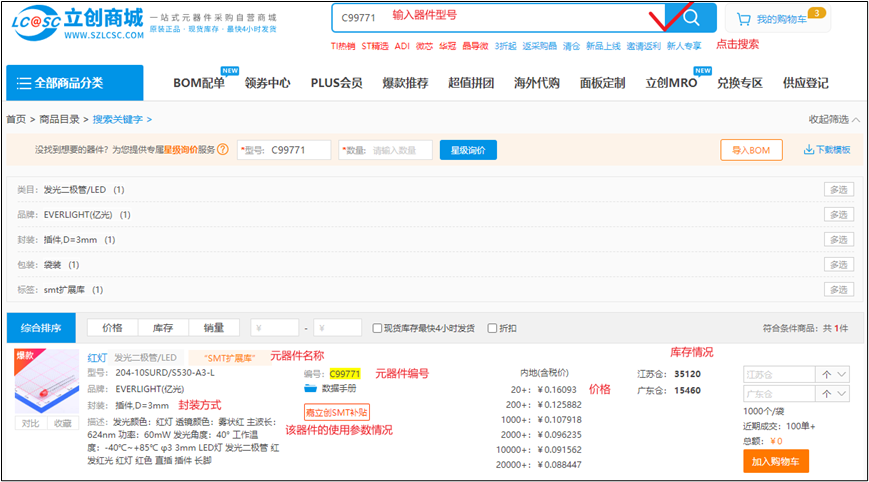Open the 江苏仓 quantity dropdown
Viewport: 869px width, 482px height.
click(x=842, y=375)
